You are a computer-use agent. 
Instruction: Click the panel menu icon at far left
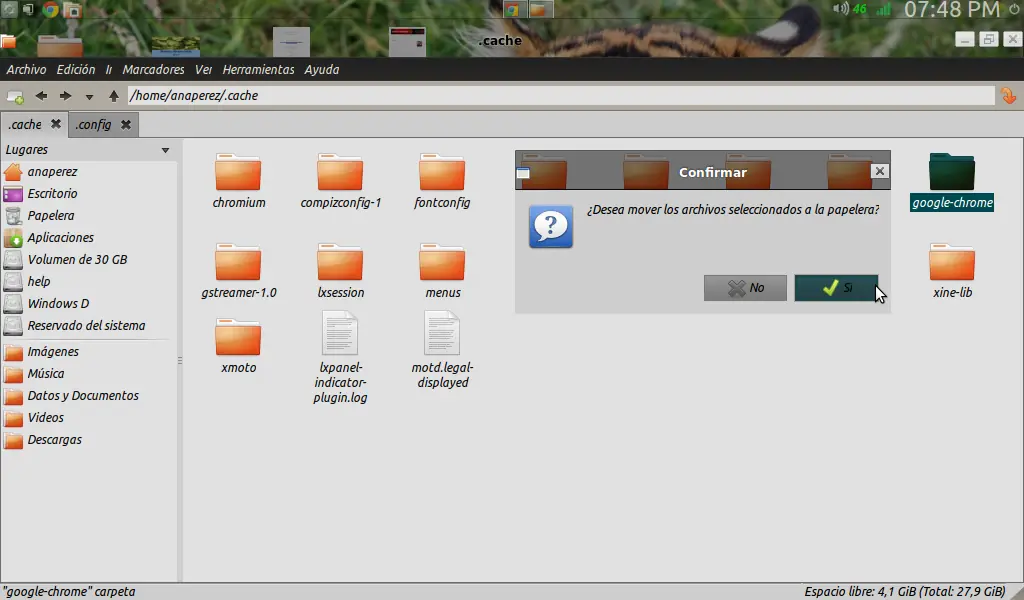click(9, 9)
